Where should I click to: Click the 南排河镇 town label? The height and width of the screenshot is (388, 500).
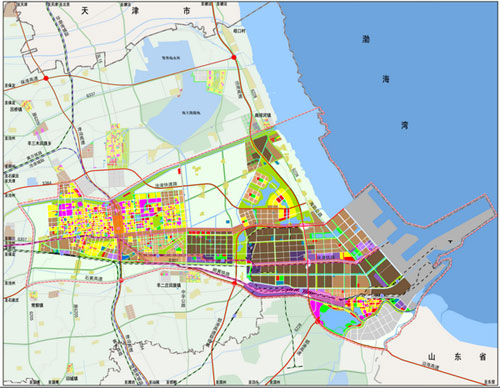point(263,115)
